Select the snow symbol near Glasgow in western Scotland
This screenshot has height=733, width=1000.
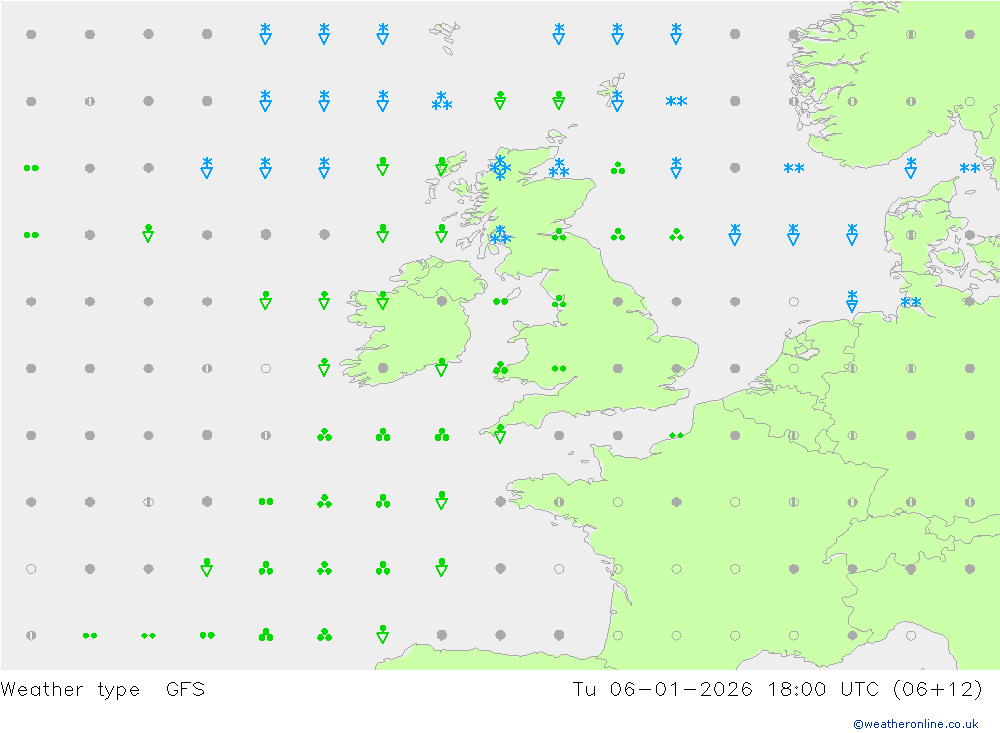tap(500, 235)
